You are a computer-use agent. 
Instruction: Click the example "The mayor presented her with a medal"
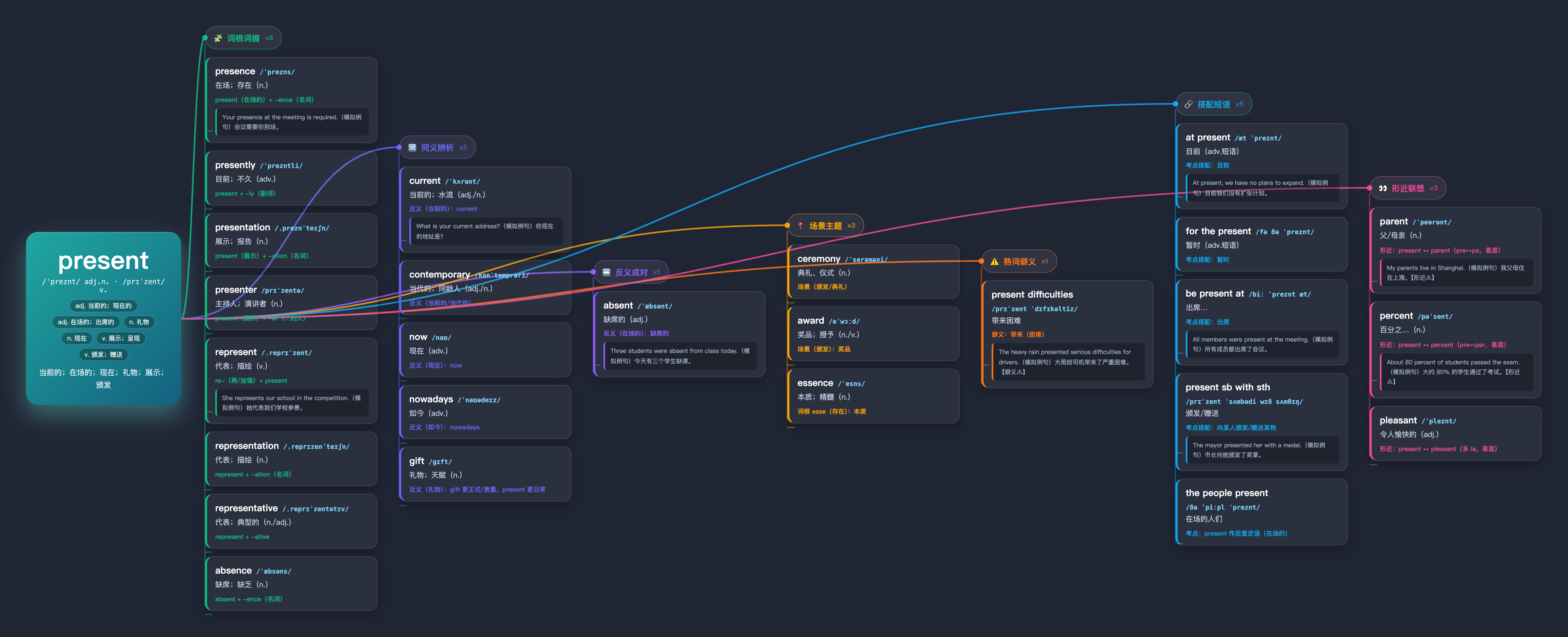point(1262,450)
